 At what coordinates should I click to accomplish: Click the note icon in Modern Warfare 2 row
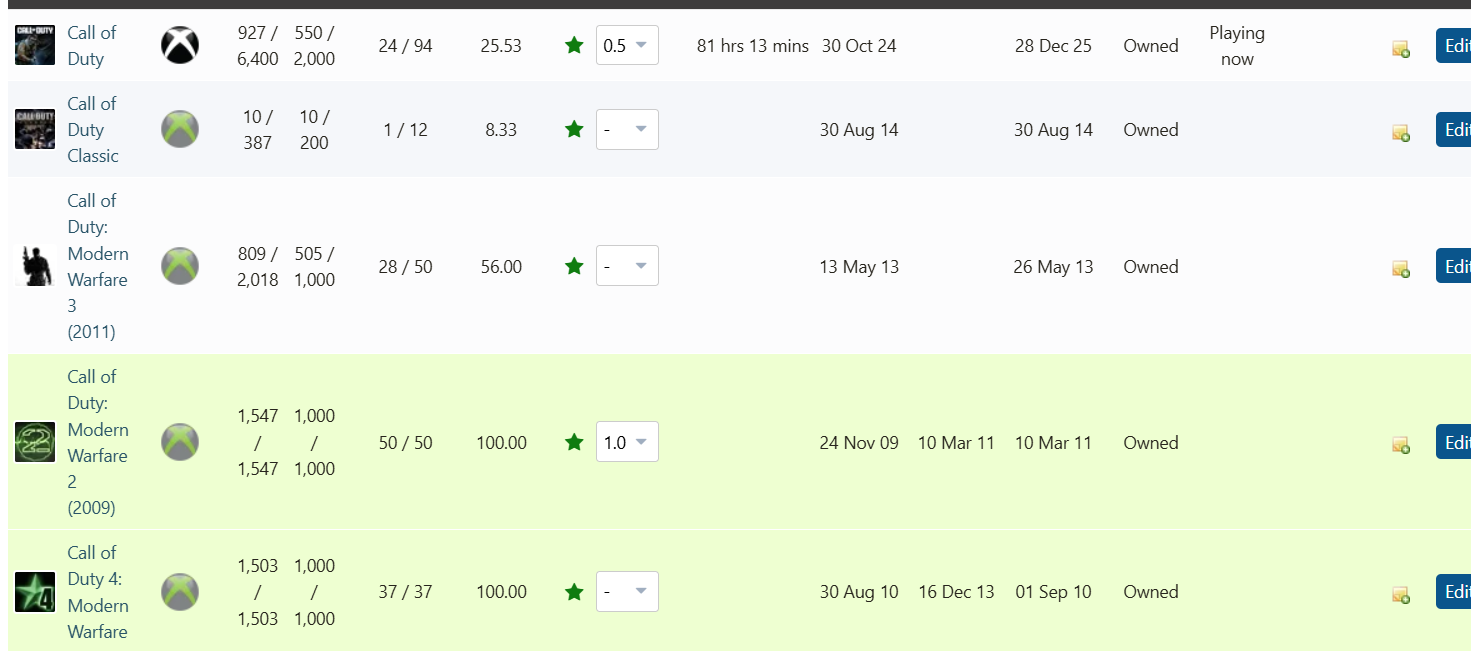[x=1401, y=444]
